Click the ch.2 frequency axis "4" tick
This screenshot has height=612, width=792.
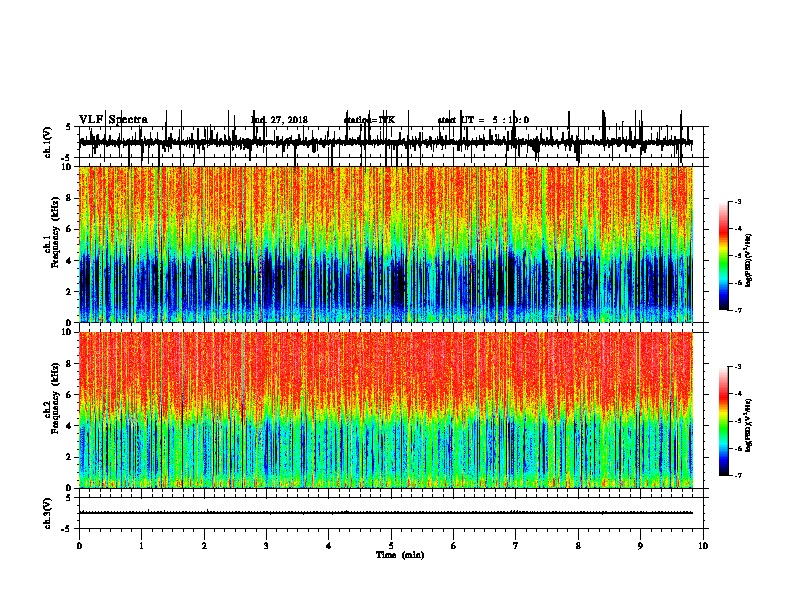click(x=70, y=426)
